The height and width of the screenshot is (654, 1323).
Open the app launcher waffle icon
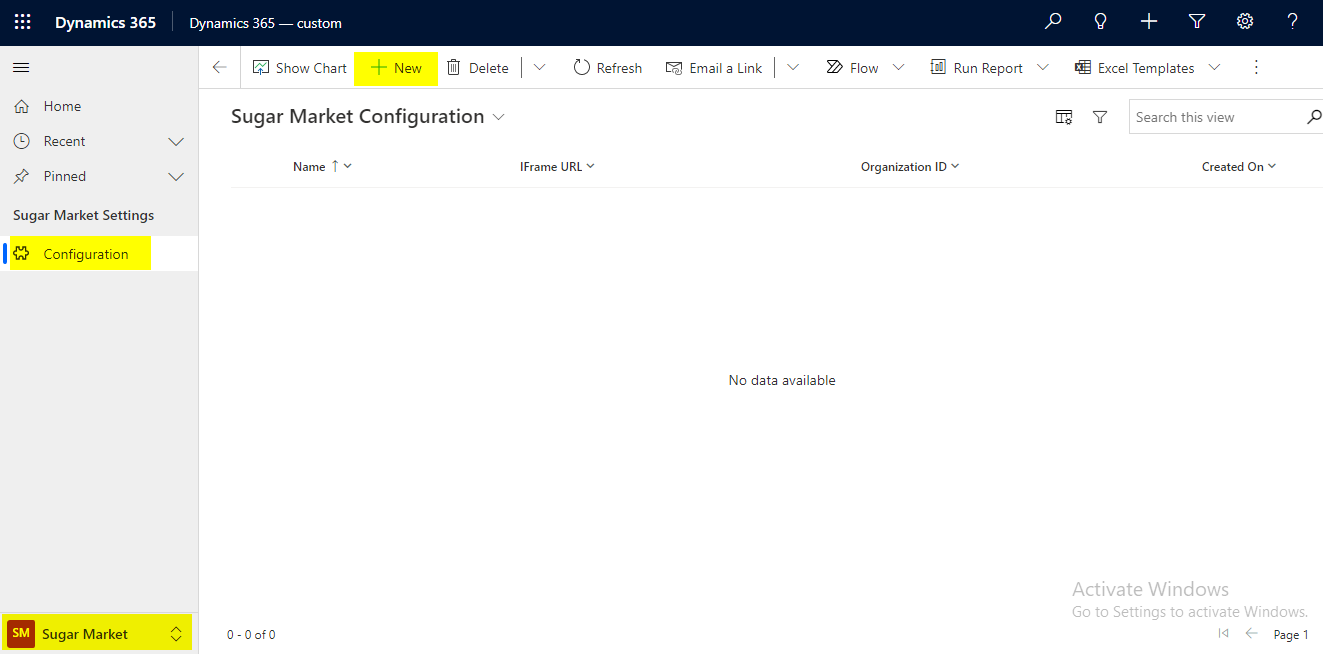(x=22, y=22)
